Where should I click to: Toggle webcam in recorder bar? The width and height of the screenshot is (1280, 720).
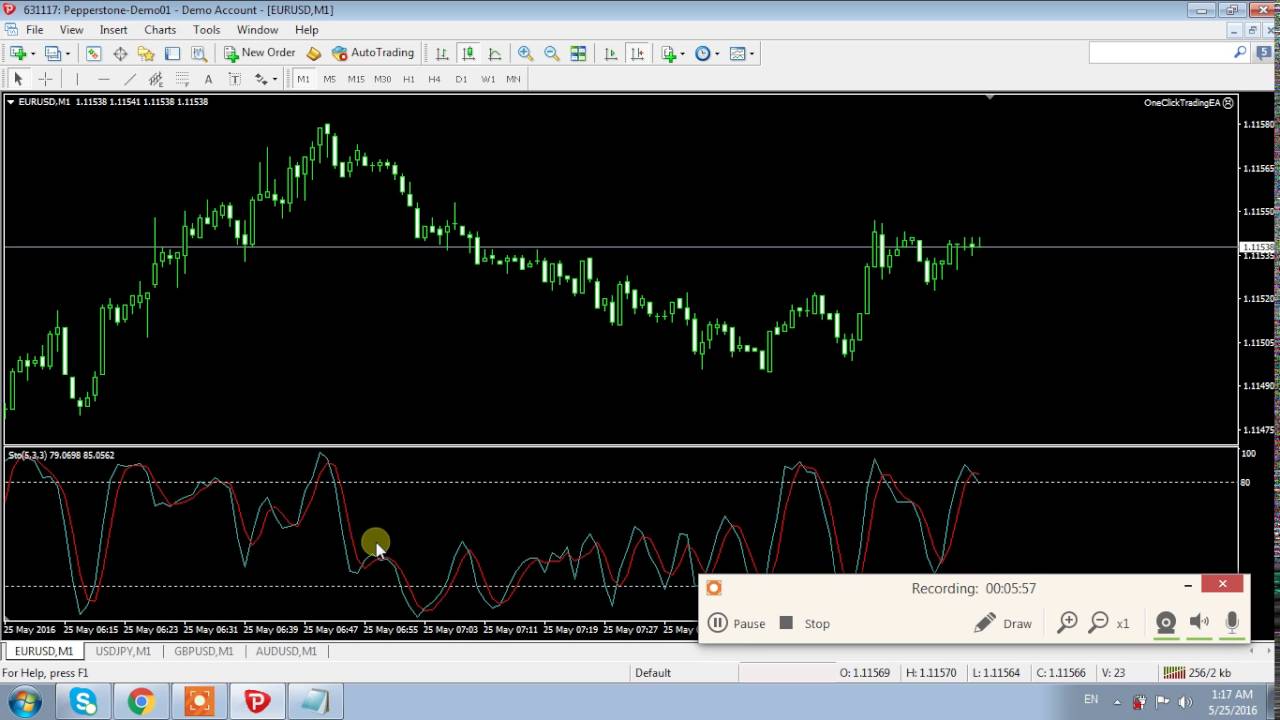[1165, 623]
